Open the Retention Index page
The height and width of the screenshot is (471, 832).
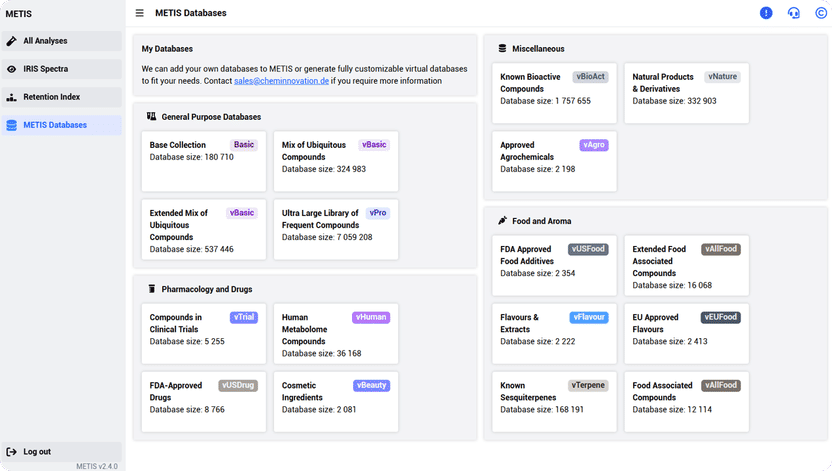(x=52, y=97)
